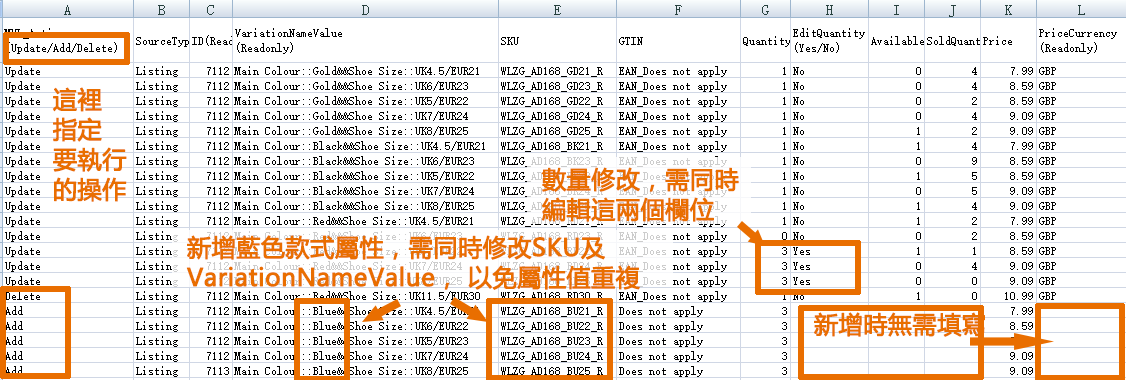Click the GTIN header cell
Viewport: 1126px width, 380px height.
[x=678, y=41]
